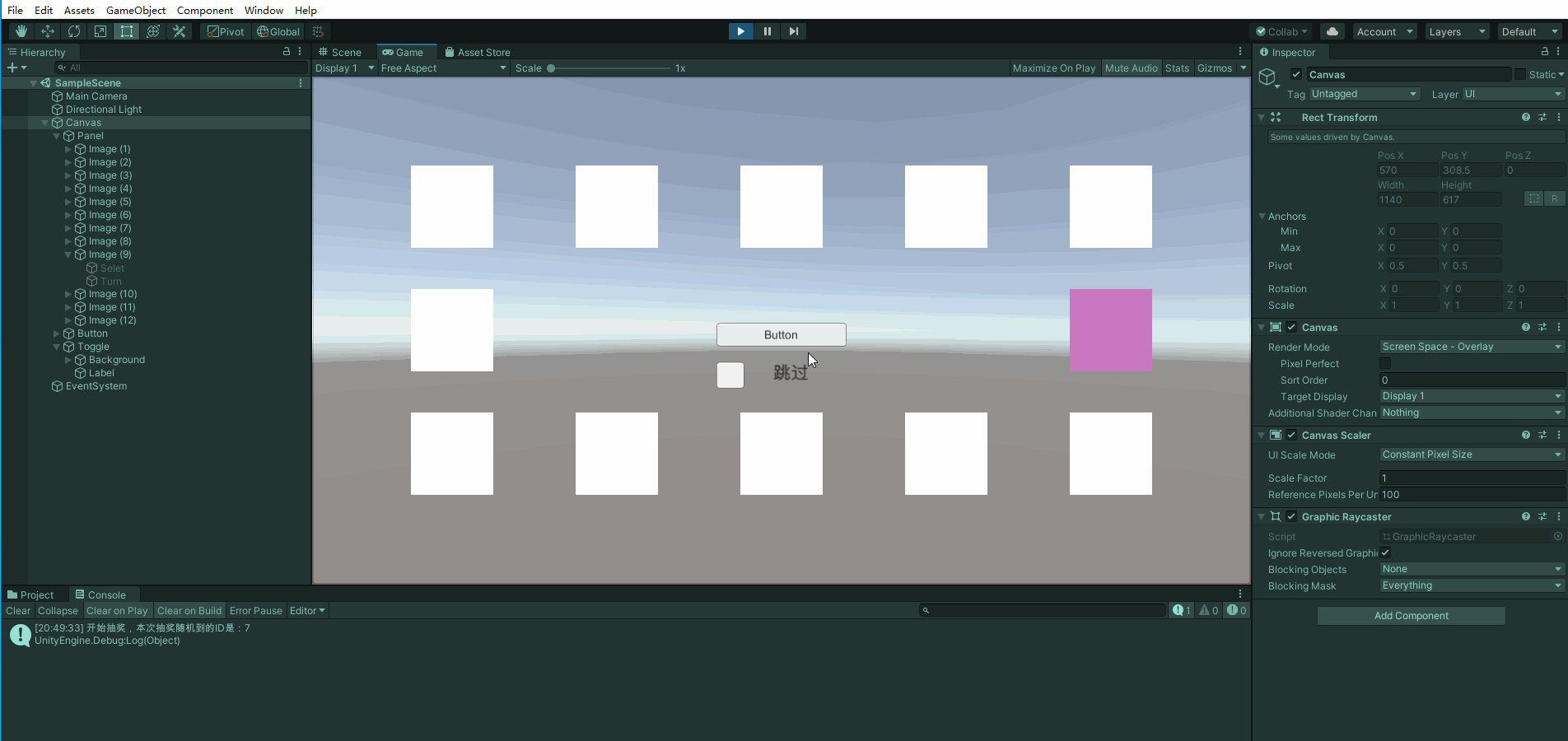Pause playback with the pause control
Viewport: 1568px width, 741px height.
point(767,31)
